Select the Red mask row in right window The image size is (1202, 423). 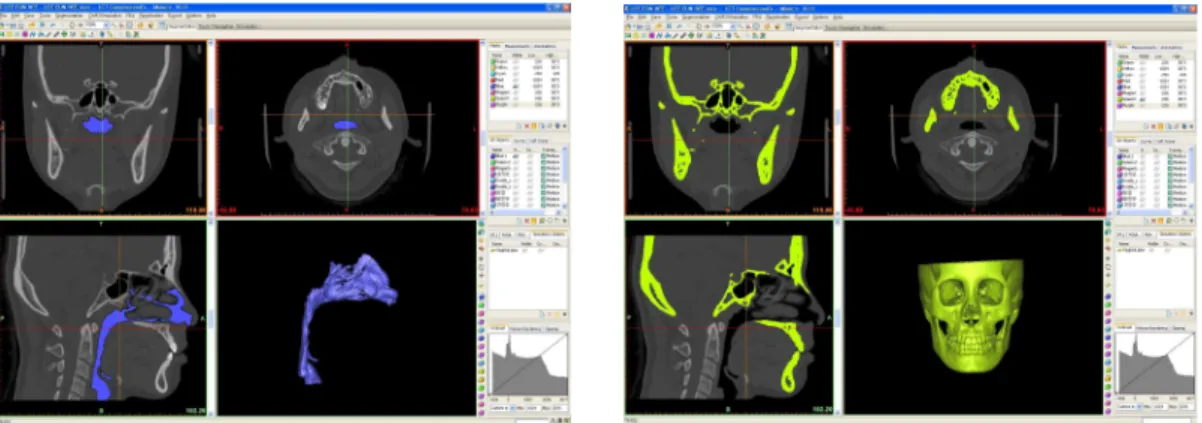pyautogui.click(x=1150, y=80)
